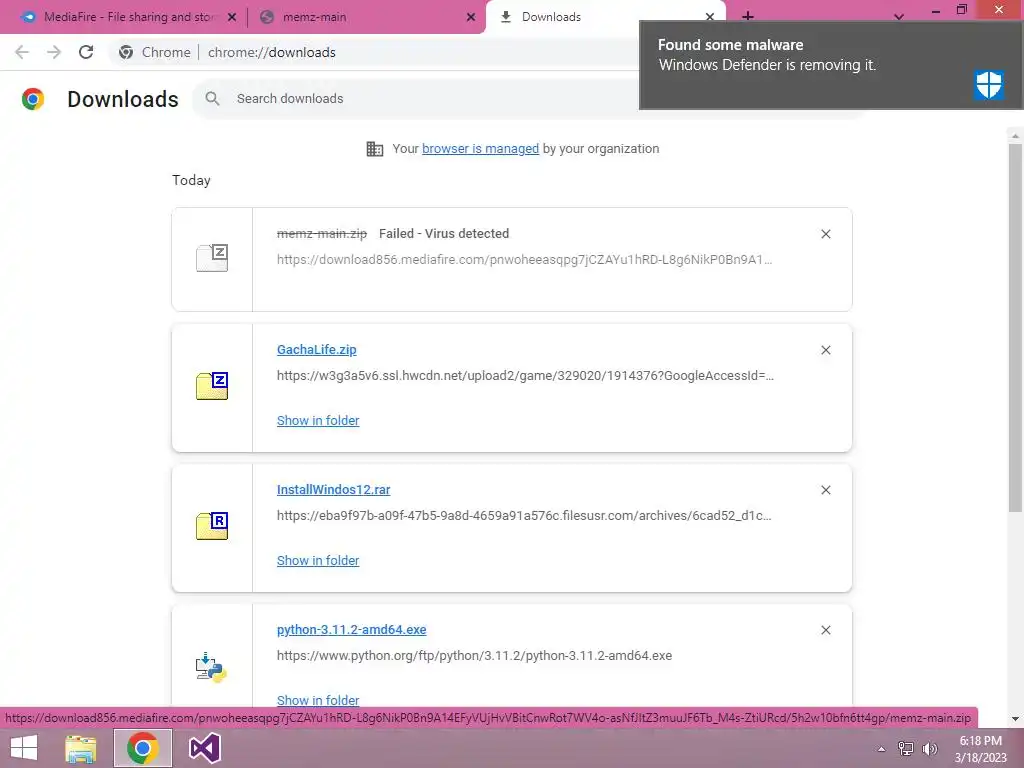The height and width of the screenshot is (768, 1024).
Task: Open File Explorer from the taskbar
Action: [81, 748]
